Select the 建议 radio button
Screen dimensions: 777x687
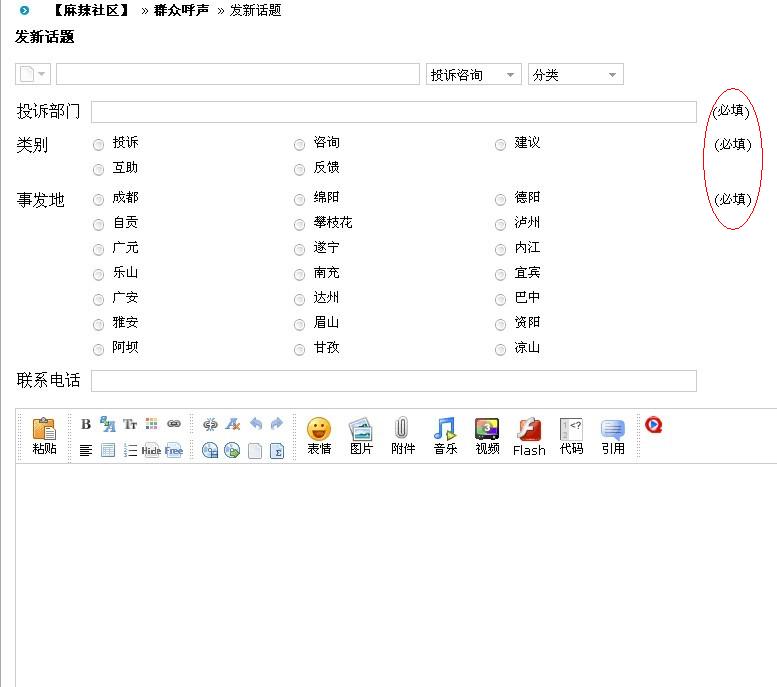tap(500, 145)
